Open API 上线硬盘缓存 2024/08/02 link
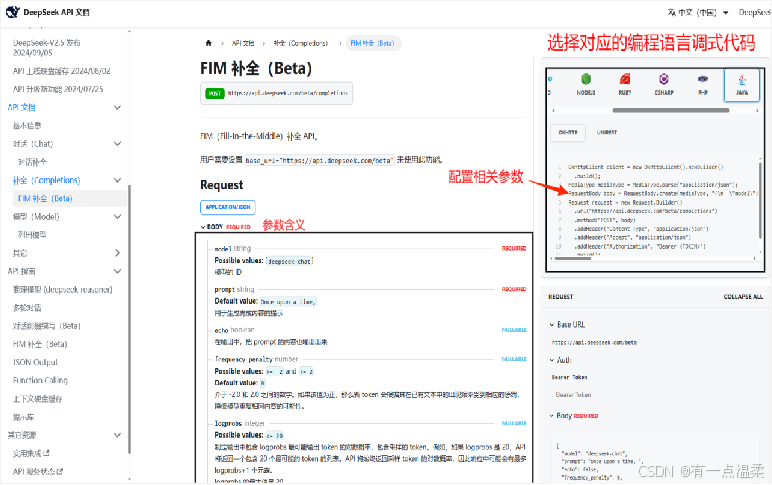The width and height of the screenshot is (772, 485). coord(62,71)
